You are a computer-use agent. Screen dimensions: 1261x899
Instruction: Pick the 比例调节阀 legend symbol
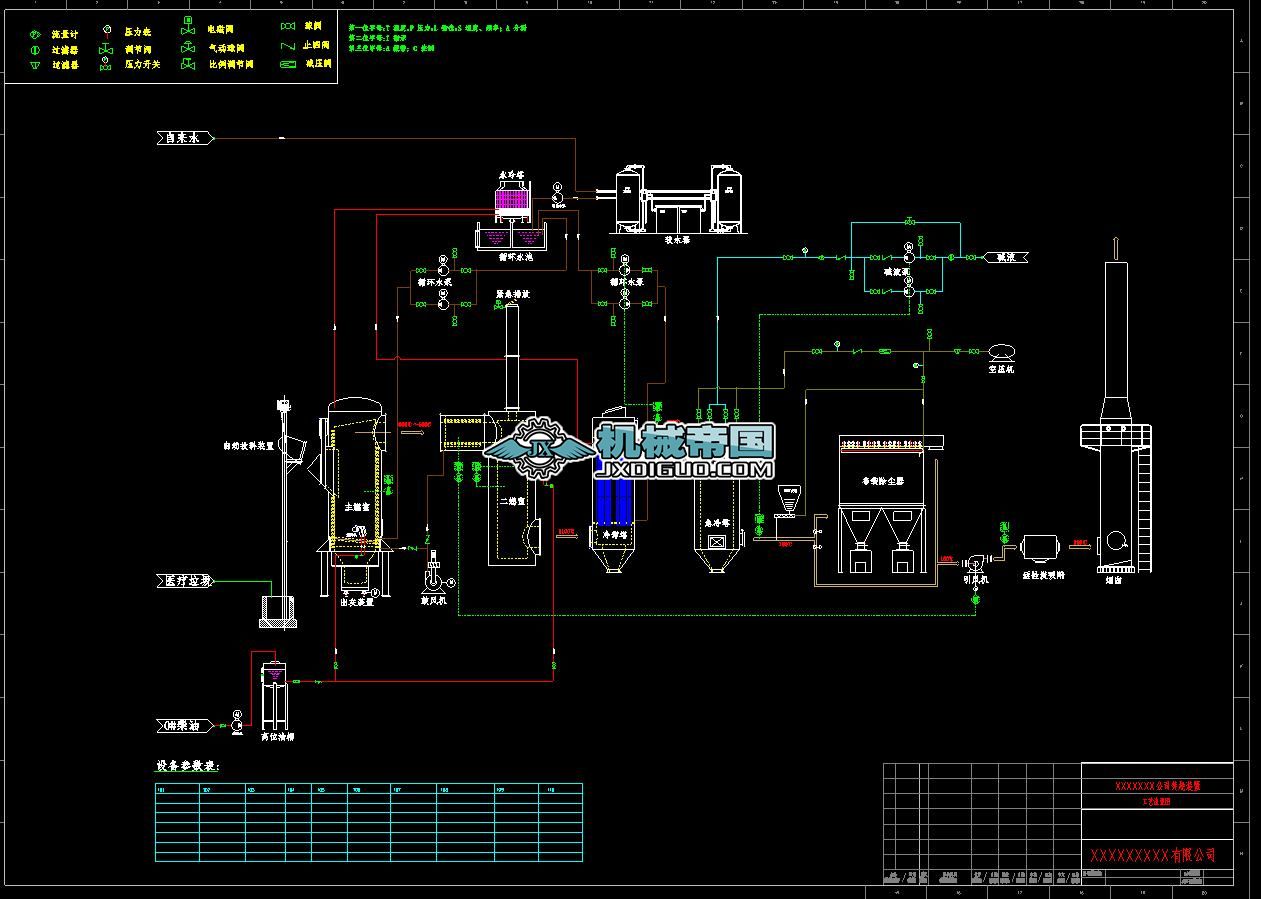pyautogui.click(x=188, y=63)
